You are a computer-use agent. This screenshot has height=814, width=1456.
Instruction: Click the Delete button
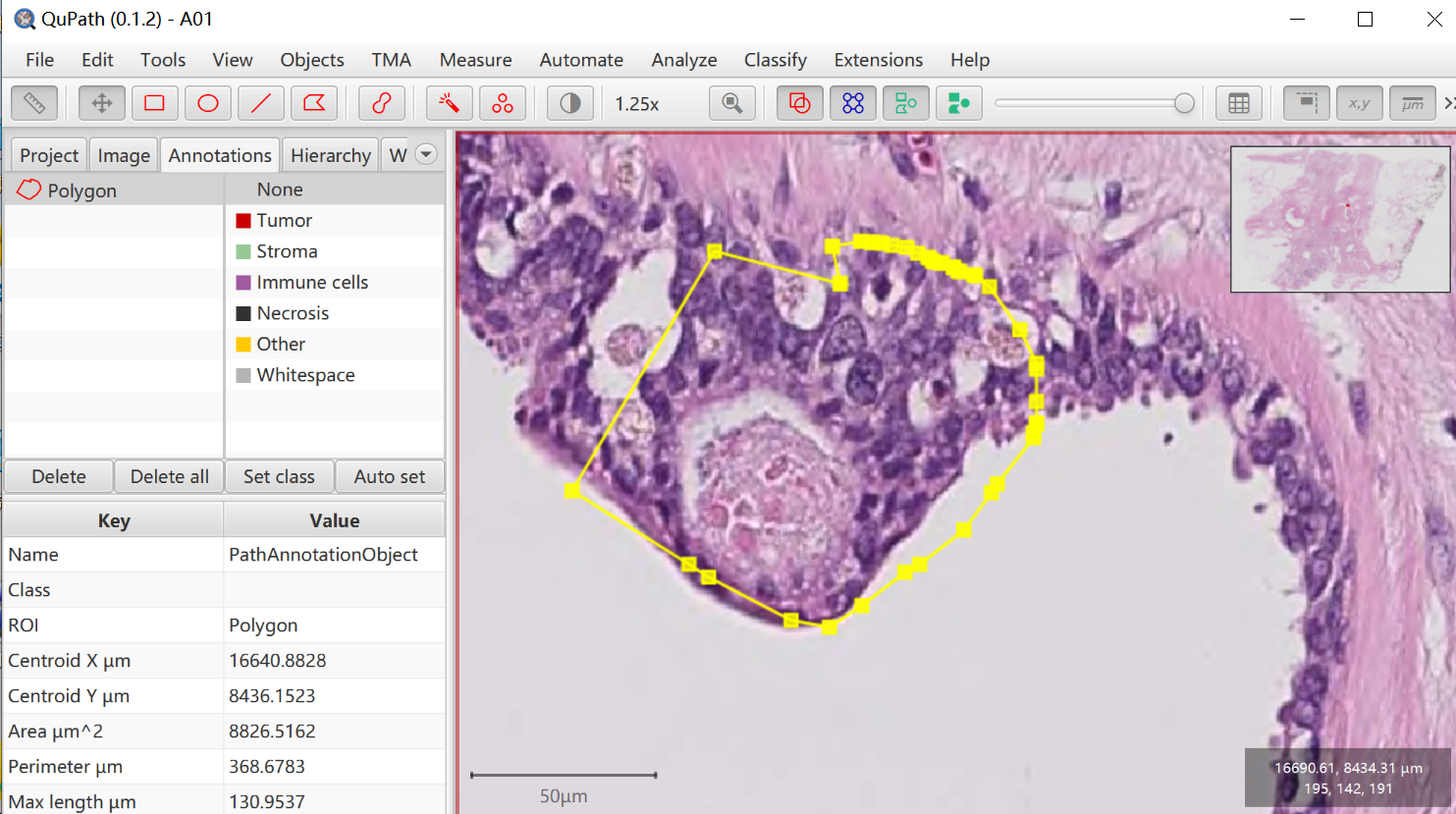tap(59, 476)
